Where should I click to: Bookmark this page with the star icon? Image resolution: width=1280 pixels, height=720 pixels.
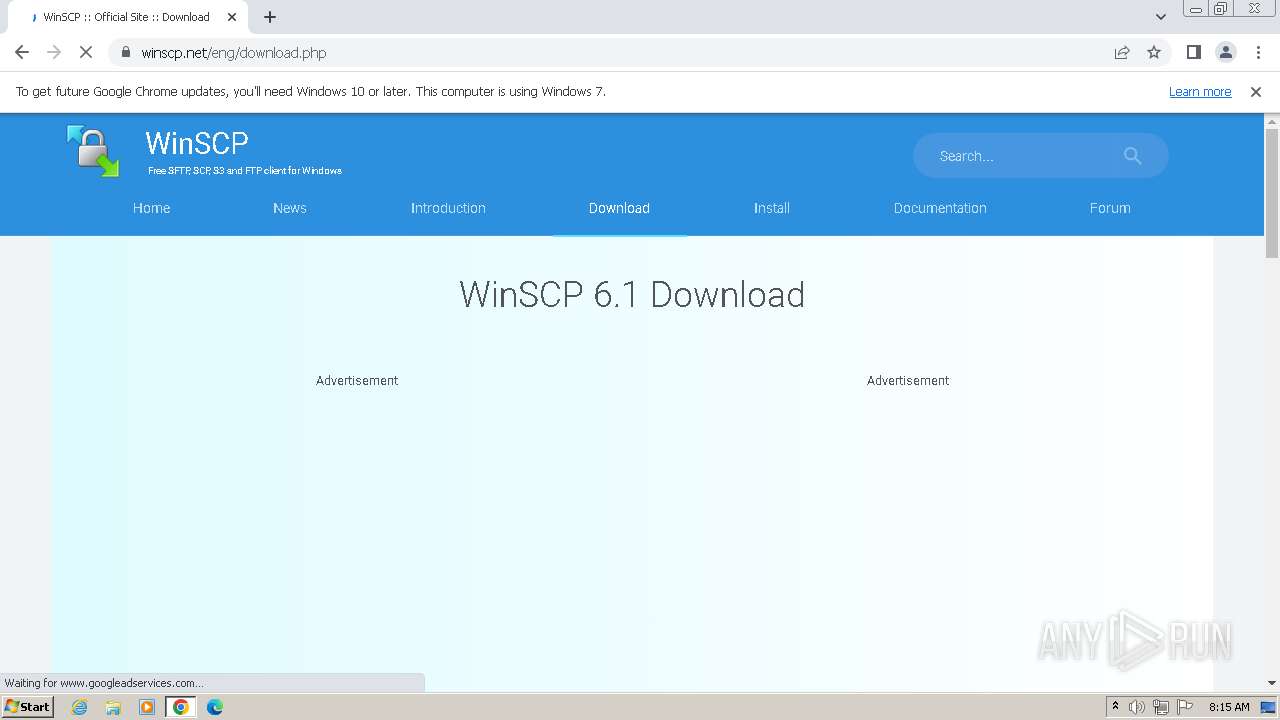(1154, 52)
